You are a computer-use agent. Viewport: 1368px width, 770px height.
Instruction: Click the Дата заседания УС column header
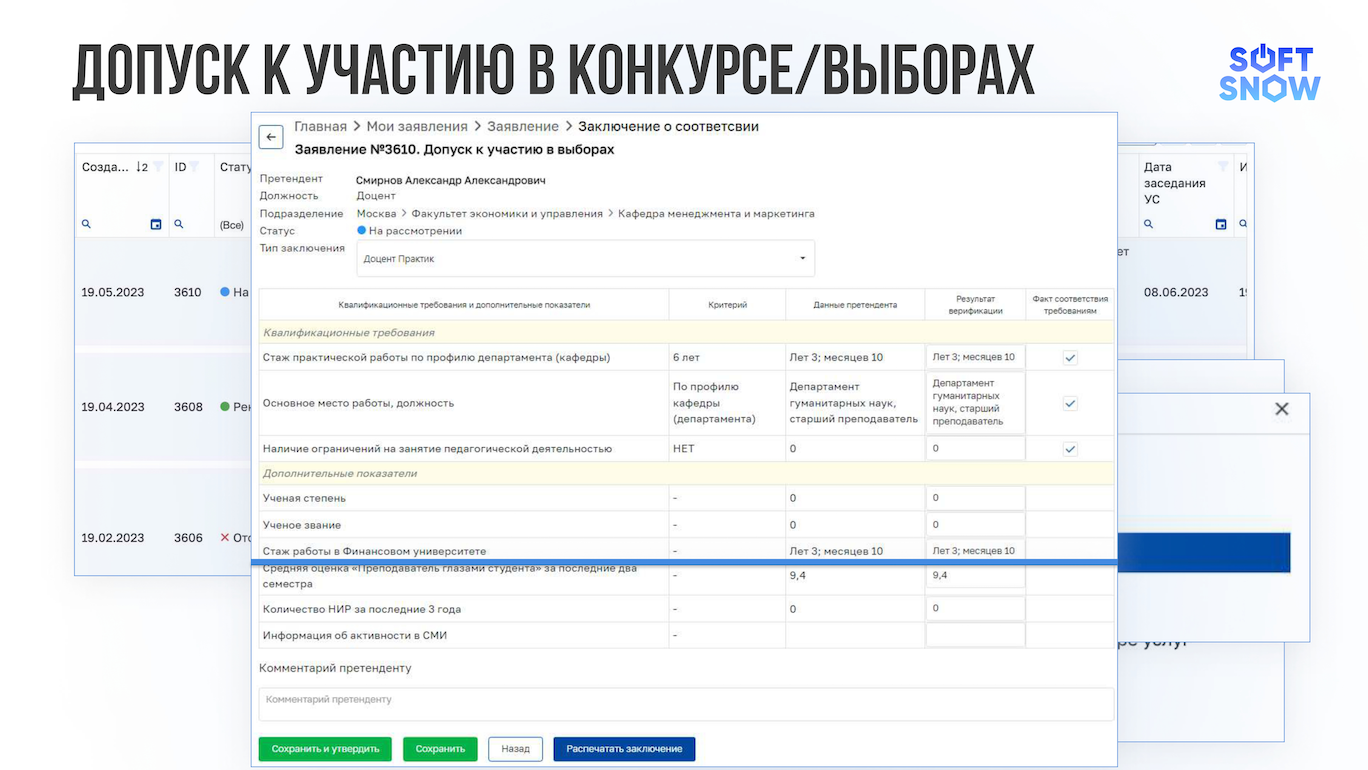click(x=1175, y=183)
